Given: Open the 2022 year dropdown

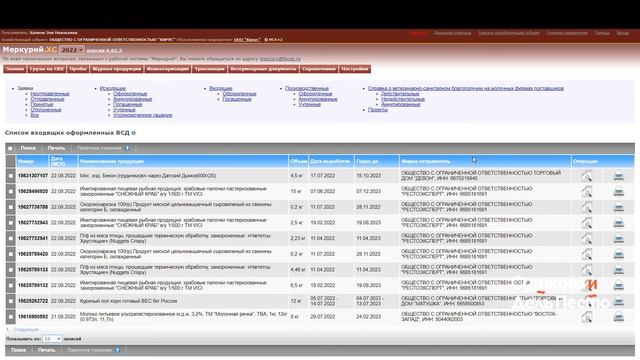Looking at the screenshot, I should click(72, 50).
